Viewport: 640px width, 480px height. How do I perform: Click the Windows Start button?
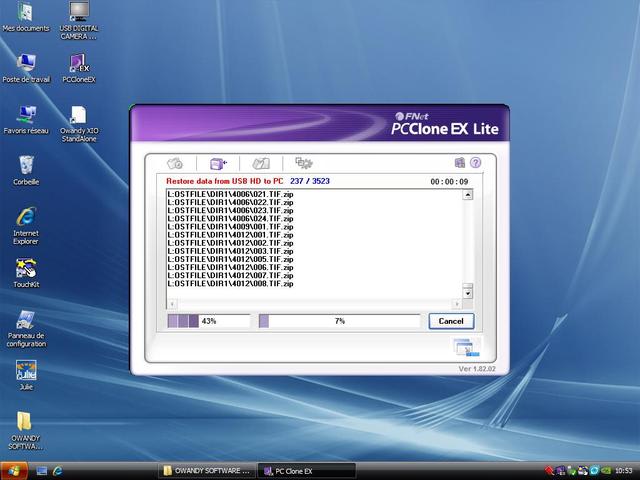click(x=14, y=471)
